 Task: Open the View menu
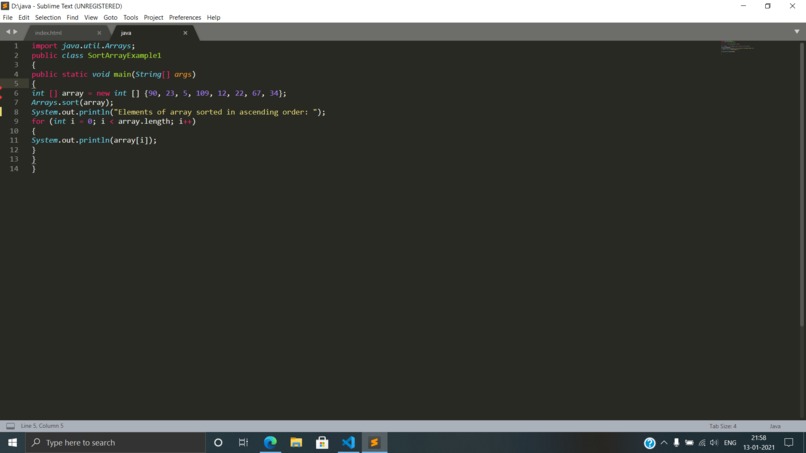[91, 17]
